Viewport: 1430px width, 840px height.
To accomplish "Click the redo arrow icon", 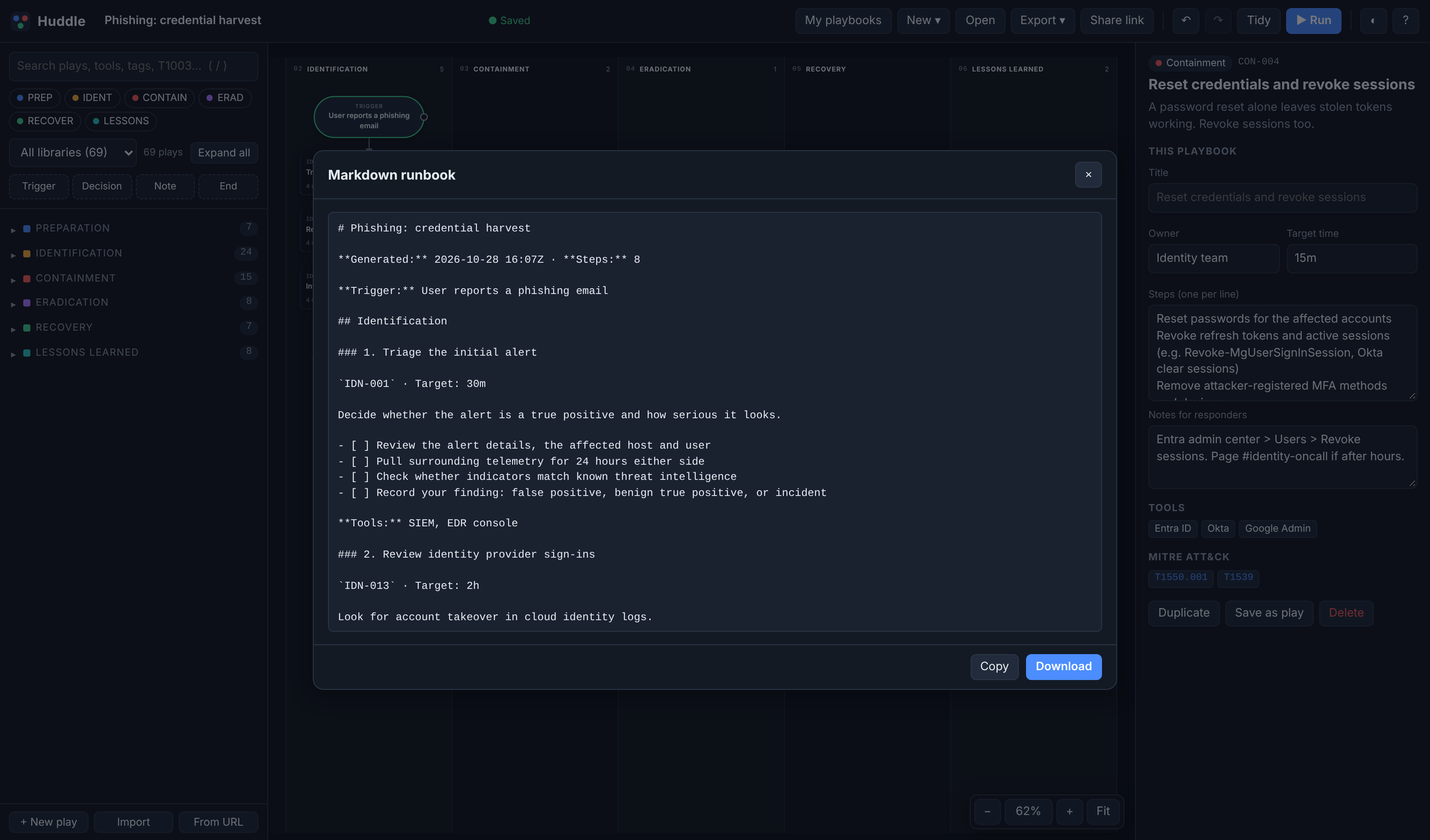I will (x=1218, y=21).
